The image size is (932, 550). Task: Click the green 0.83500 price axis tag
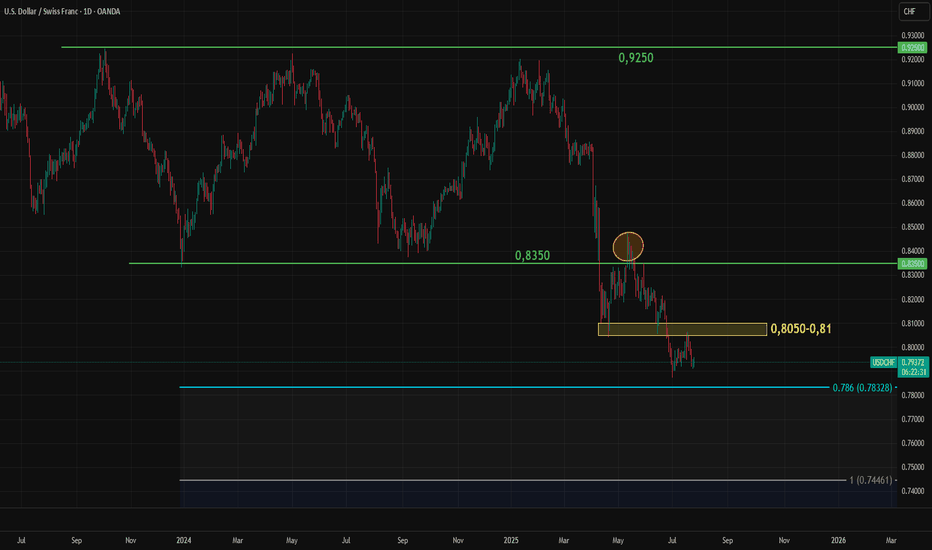click(912, 263)
